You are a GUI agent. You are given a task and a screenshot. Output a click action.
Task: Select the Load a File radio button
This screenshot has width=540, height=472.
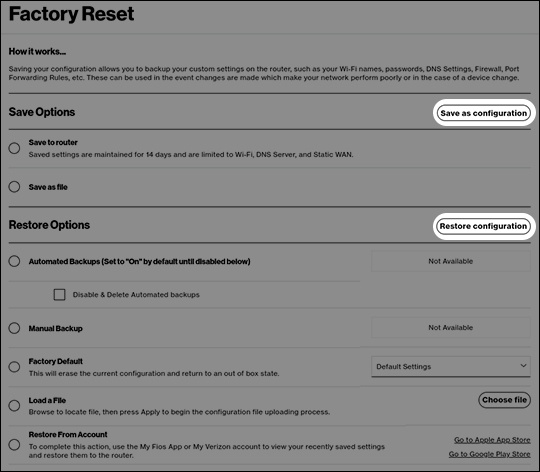[14, 406]
